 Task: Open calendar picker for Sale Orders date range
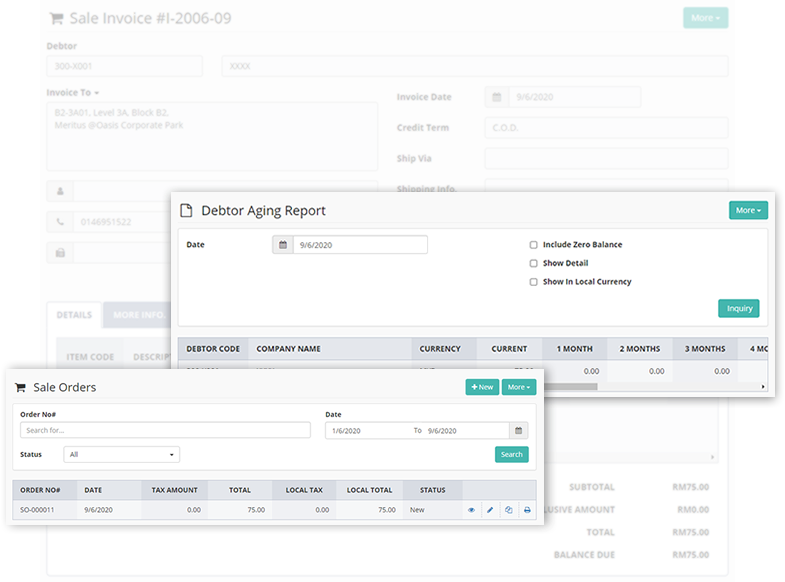click(x=518, y=430)
